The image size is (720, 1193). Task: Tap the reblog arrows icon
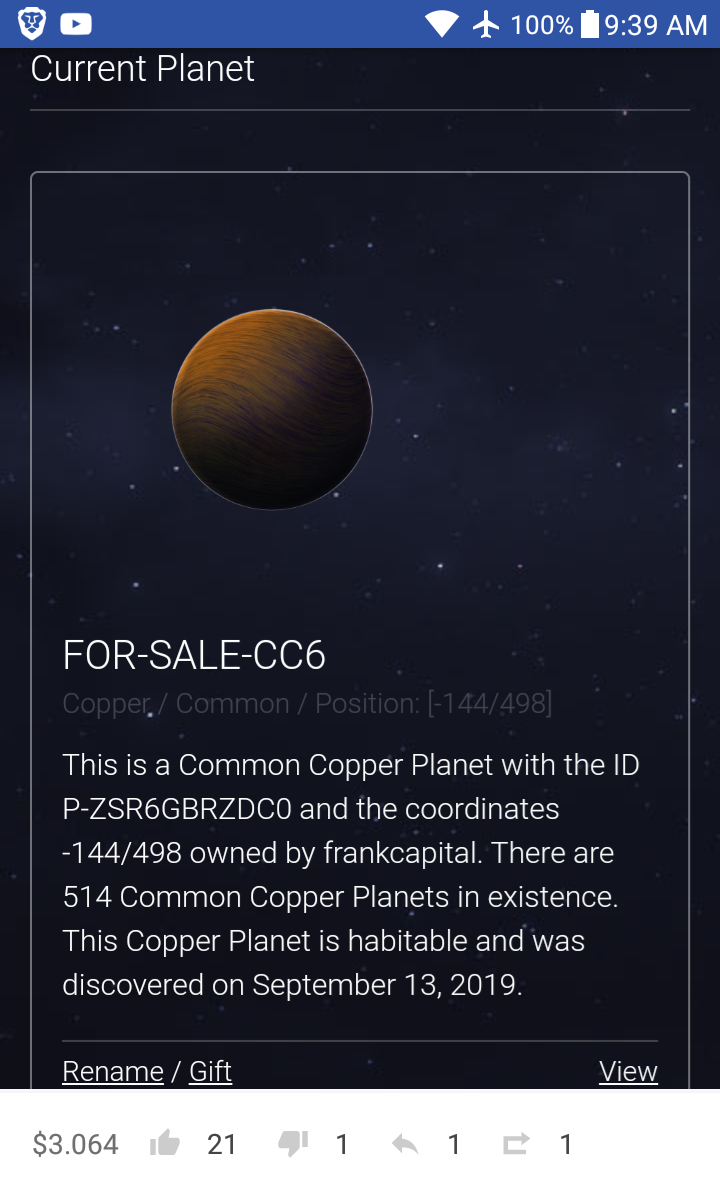[515, 1144]
